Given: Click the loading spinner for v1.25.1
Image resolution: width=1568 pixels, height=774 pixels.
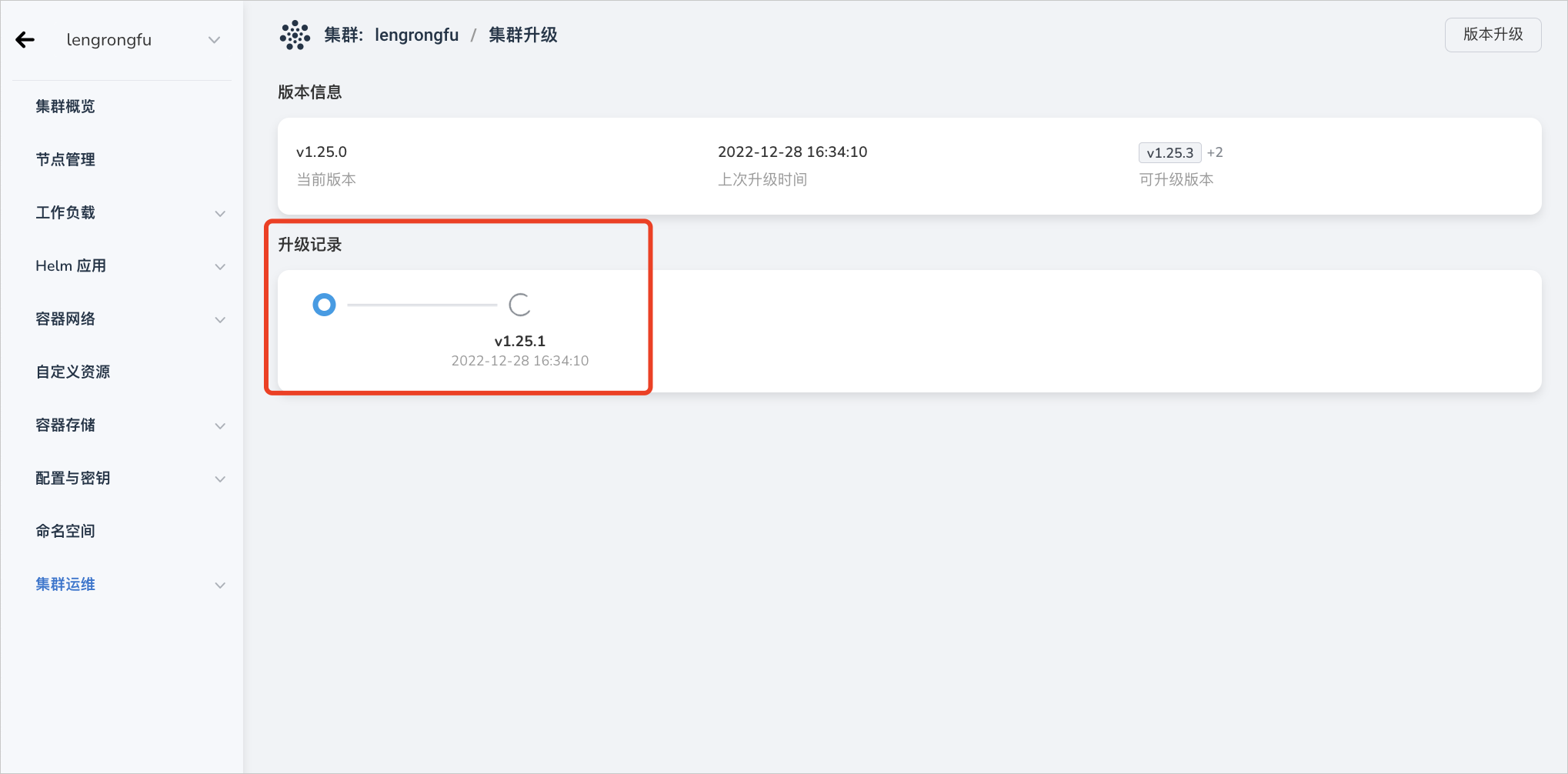Looking at the screenshot, I should pos(520,305).
